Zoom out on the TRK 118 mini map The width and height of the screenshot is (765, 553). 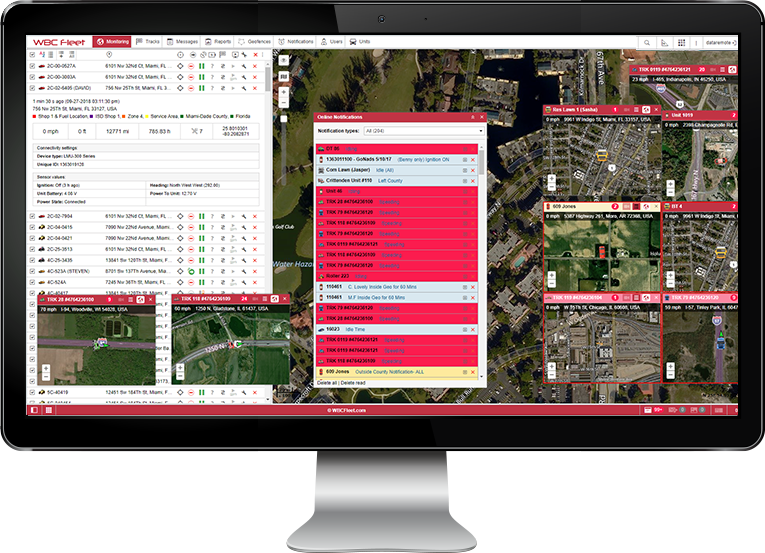point(180,377)
